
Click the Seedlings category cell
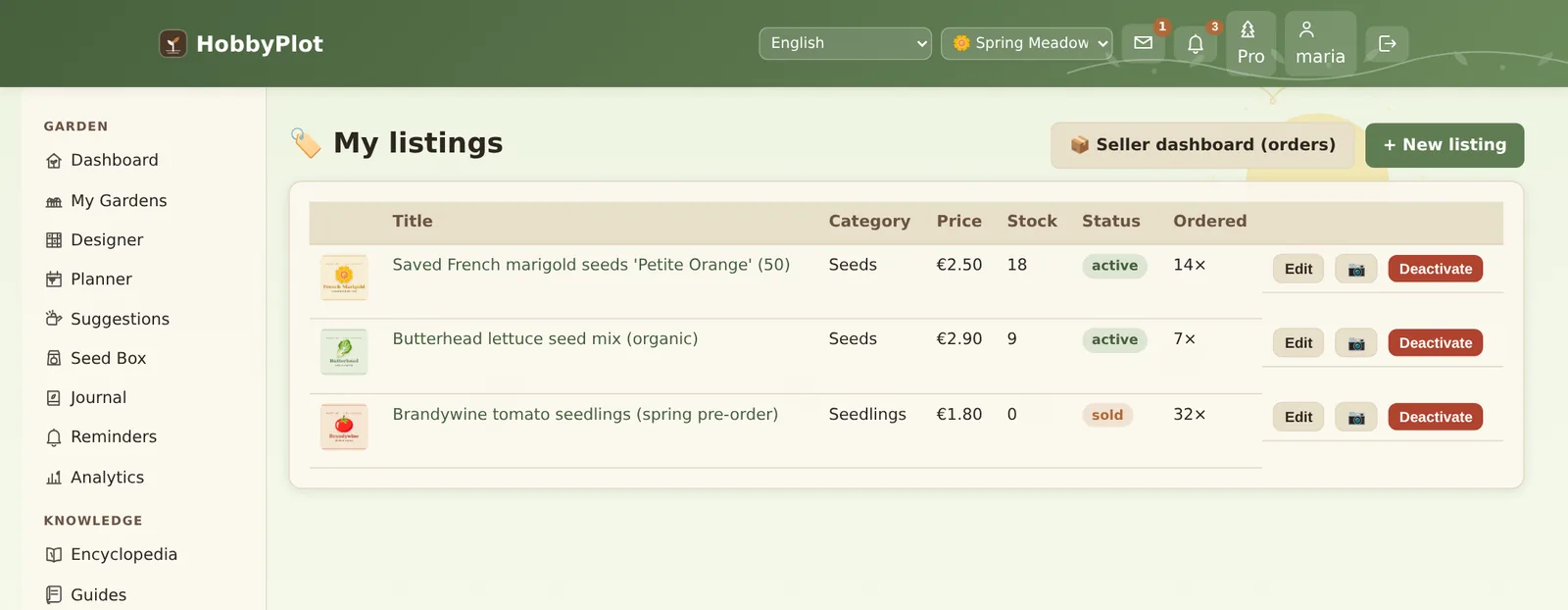click(867, 414)
